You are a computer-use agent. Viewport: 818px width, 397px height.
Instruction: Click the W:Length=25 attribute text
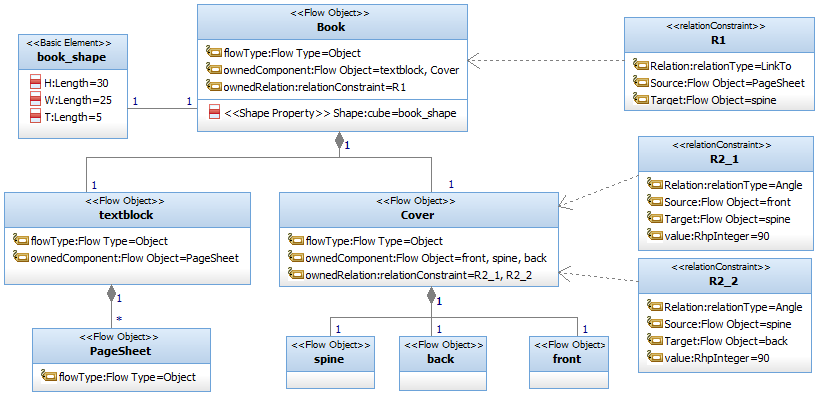(x=78, y=100)
